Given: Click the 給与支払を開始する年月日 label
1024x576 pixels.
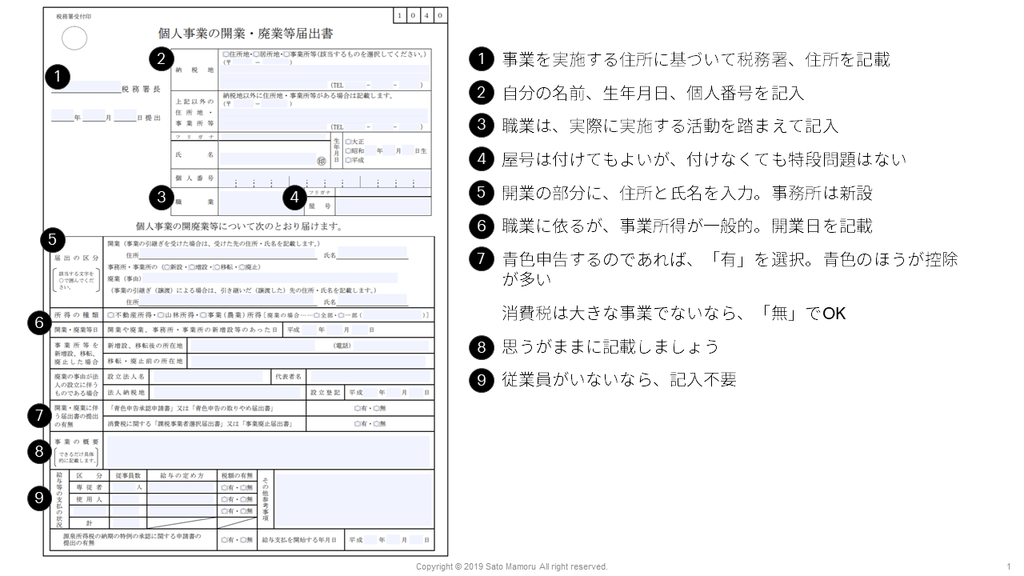Looking at the screenshot, I should click(299, 540).
